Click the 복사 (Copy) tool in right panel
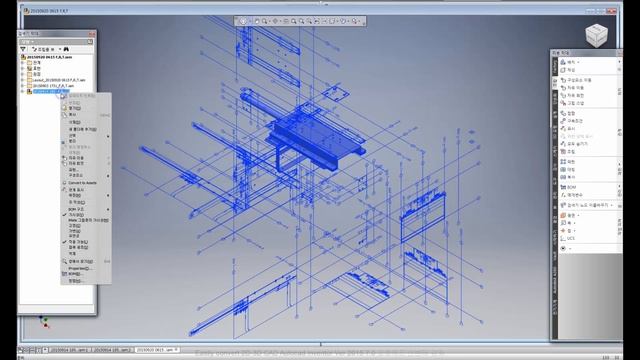The image size is (640, 360). click(x=568, y=177)
